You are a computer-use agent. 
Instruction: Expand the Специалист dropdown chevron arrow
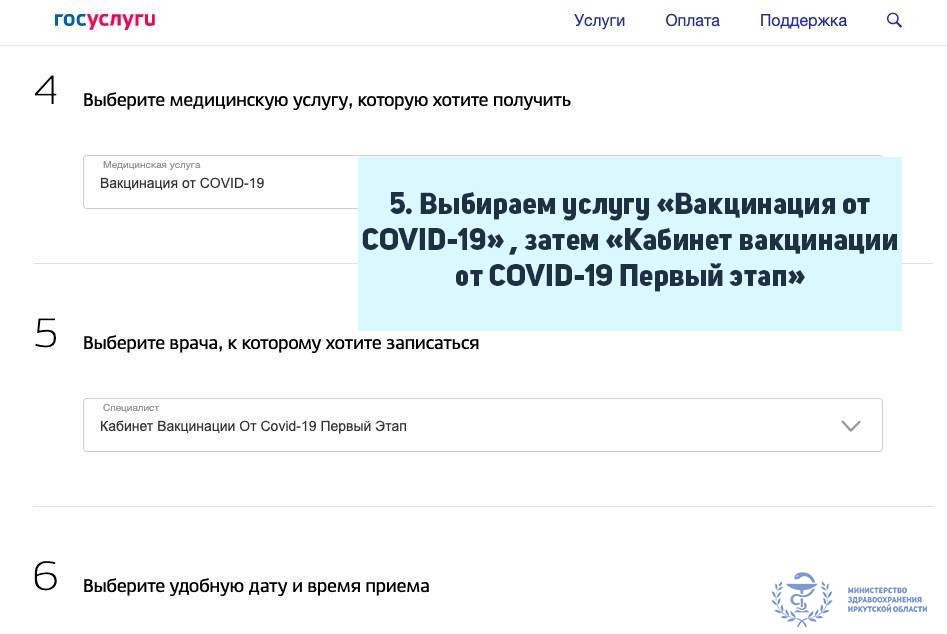coord(850,426)
